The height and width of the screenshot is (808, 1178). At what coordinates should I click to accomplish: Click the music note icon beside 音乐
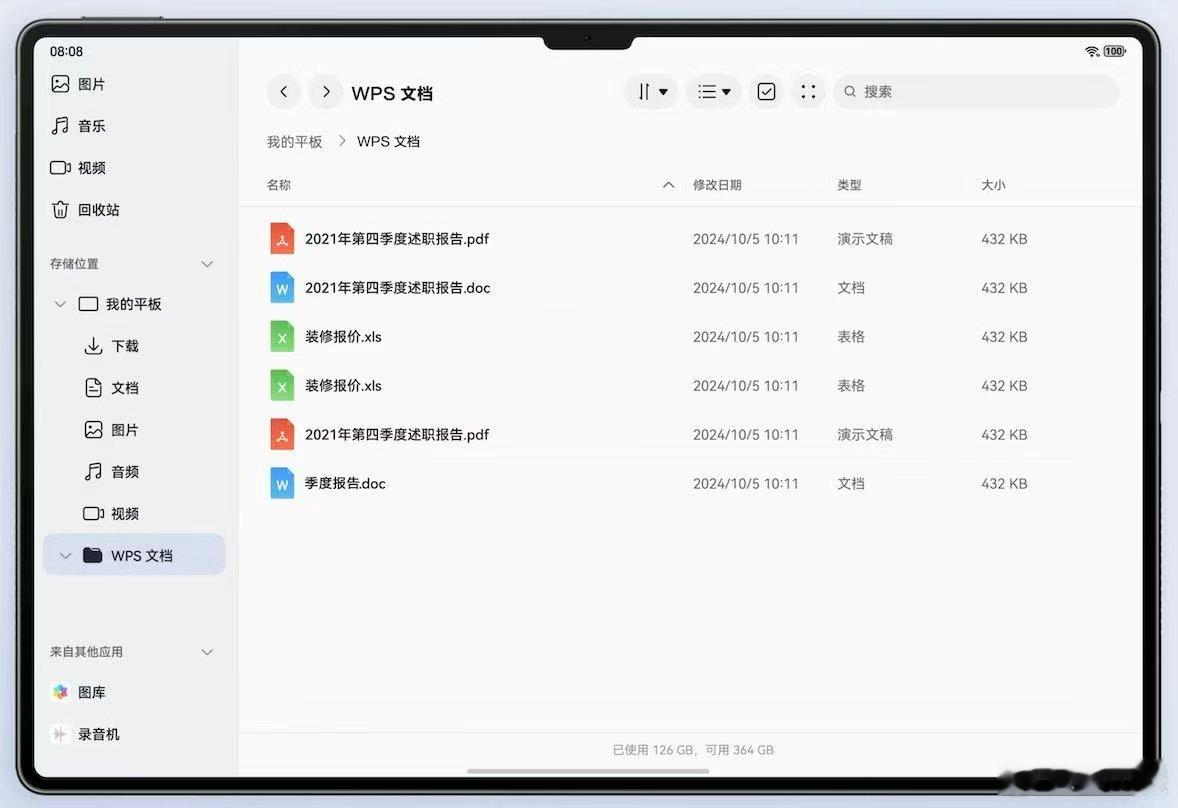coord(60,125)
